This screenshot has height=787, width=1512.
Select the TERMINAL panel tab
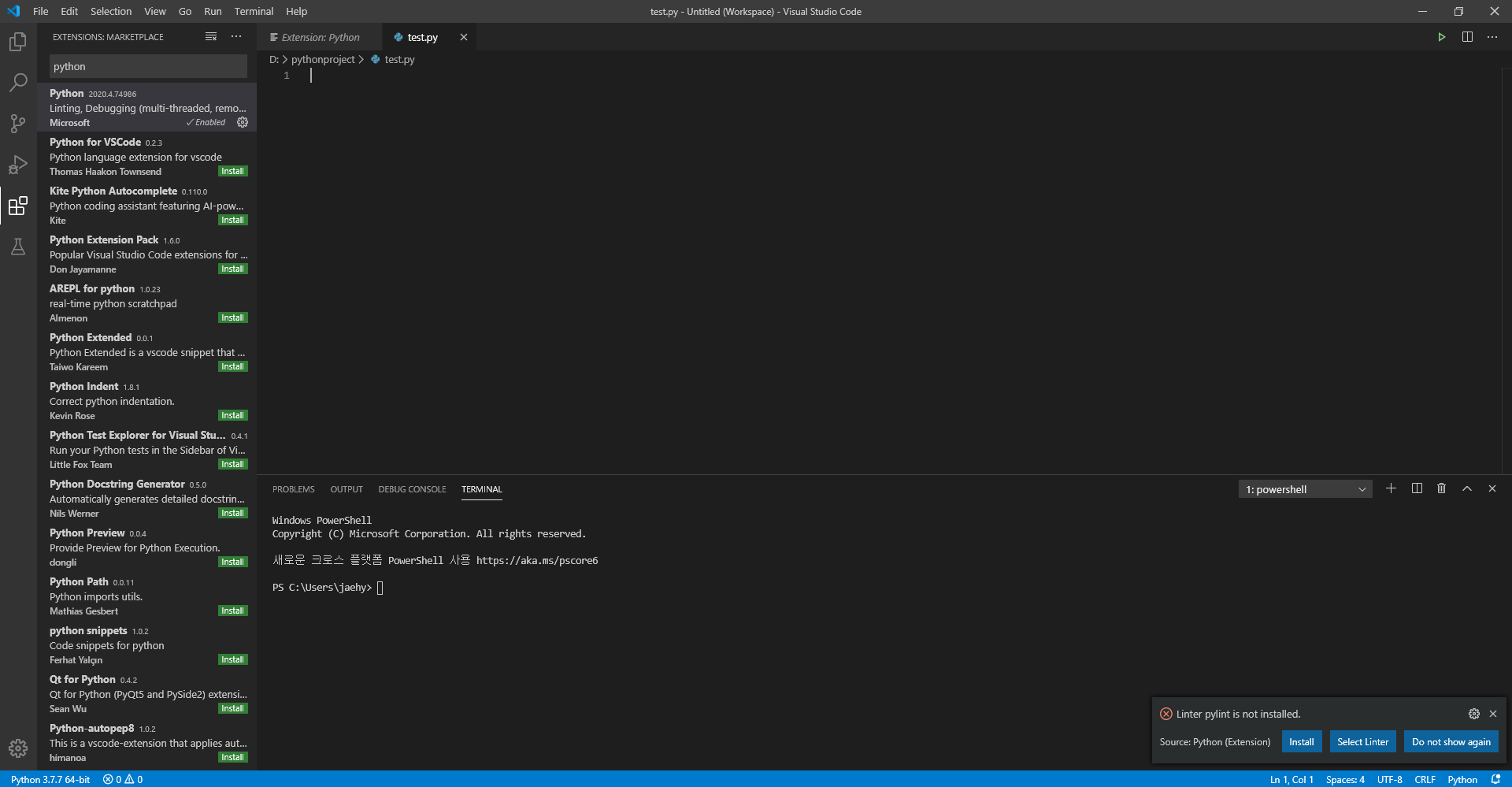(x=482, y=489)
